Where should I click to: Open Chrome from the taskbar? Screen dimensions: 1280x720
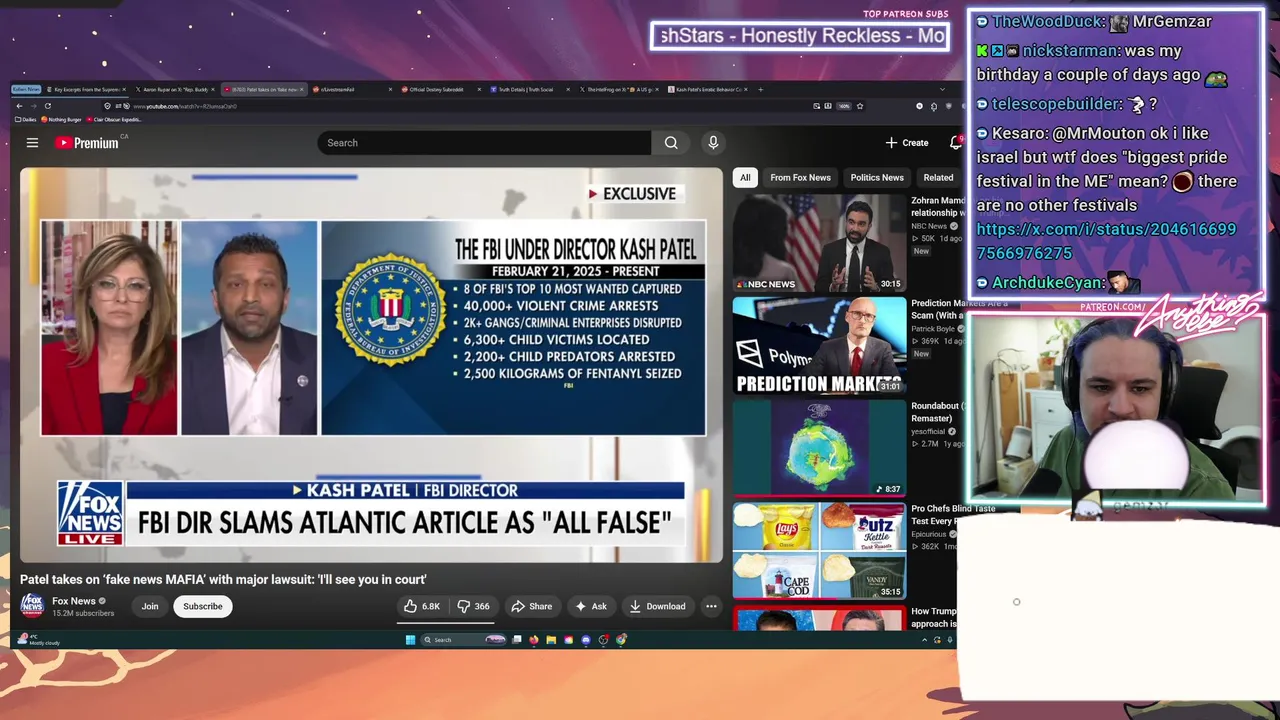coord(621,639)
